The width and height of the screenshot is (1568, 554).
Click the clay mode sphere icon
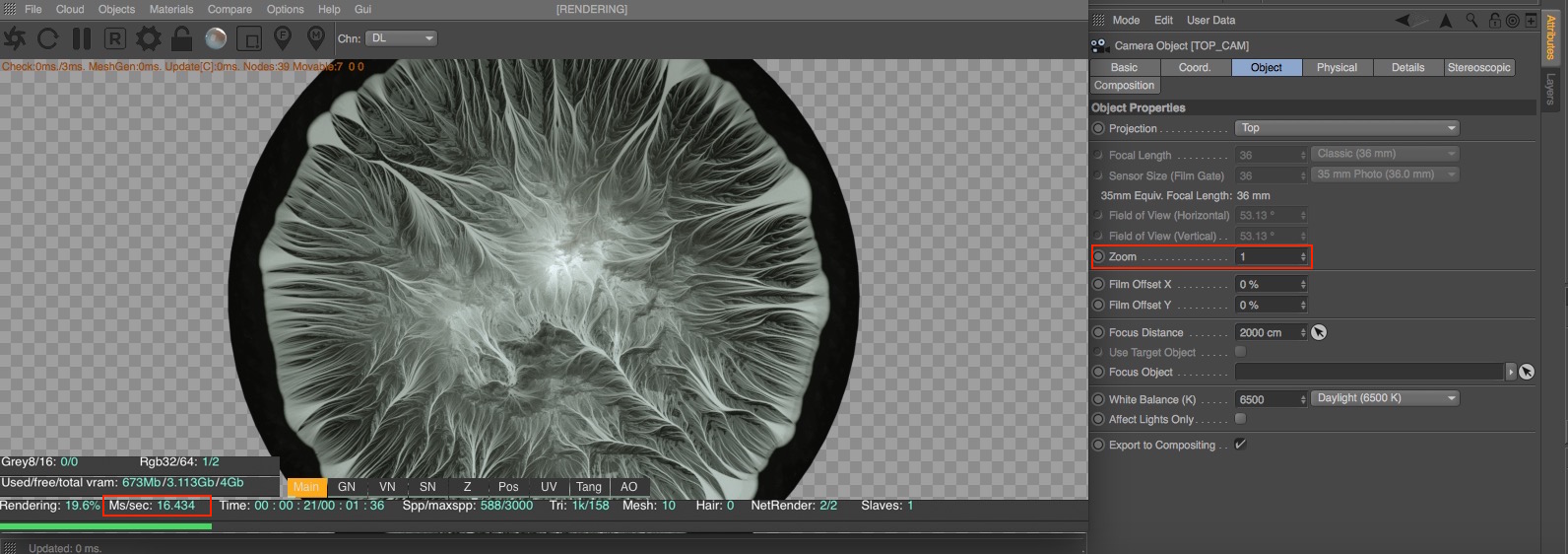point(216,38)
